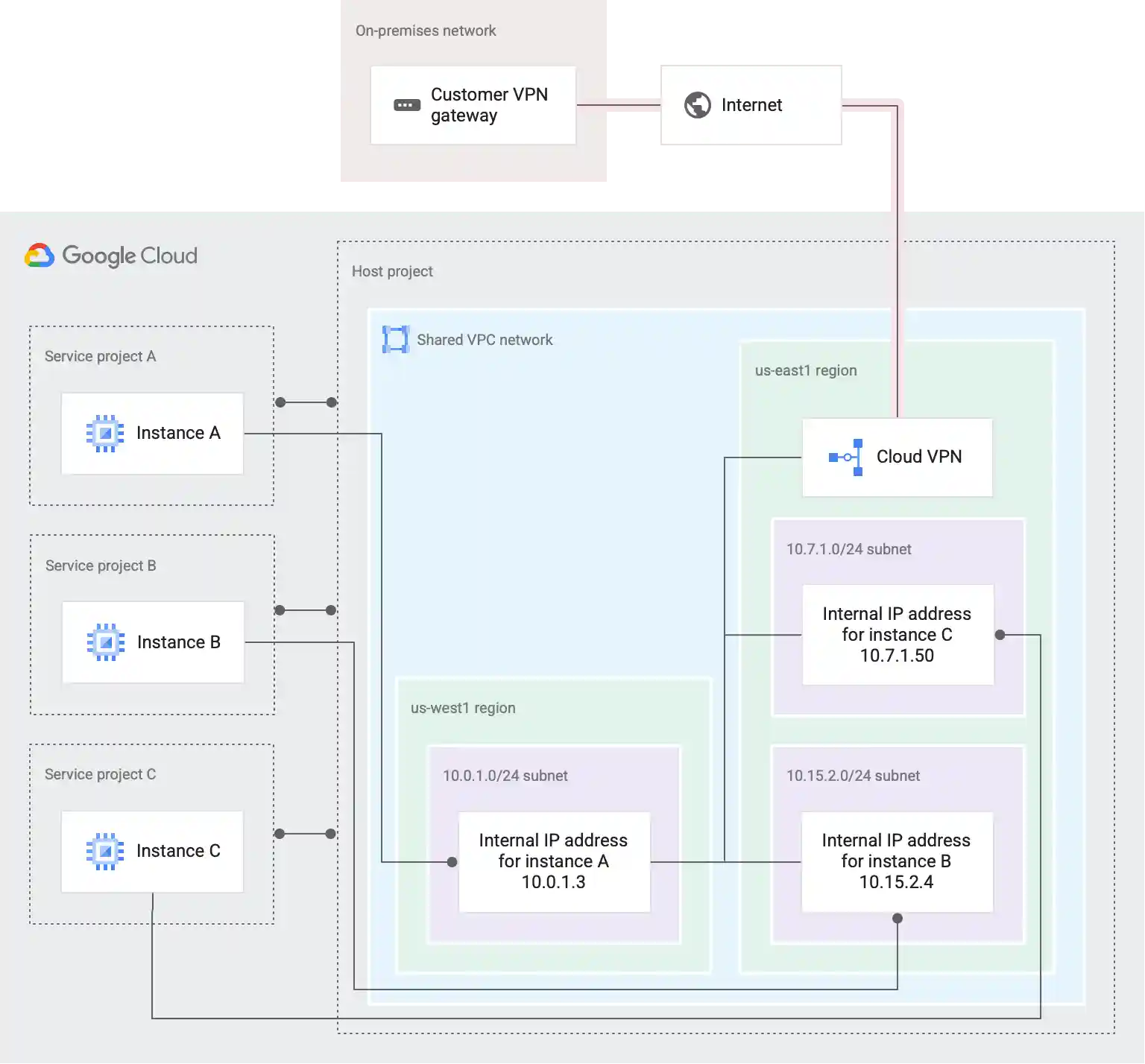The image size is (1145, 1064).
Task: Click the Cloud VPN icon
Action: 846,457
